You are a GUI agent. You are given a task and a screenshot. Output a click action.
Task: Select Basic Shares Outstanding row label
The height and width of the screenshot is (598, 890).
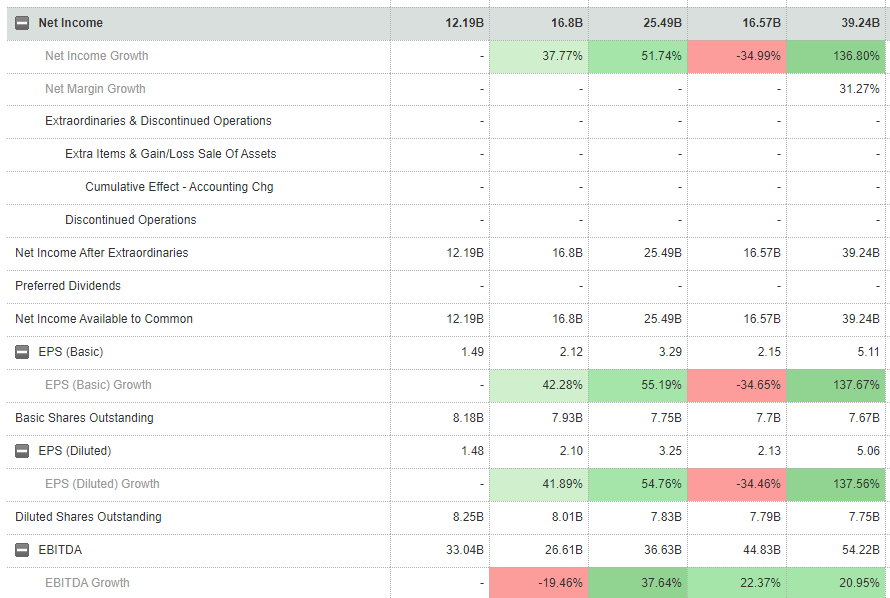tap(84, 418)
